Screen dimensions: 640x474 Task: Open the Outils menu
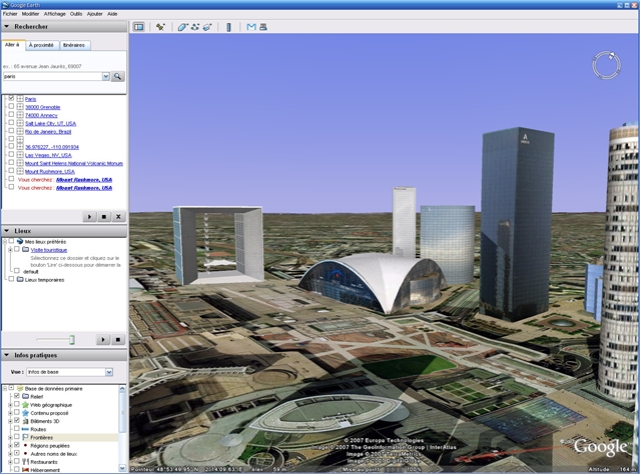(76, 14)
